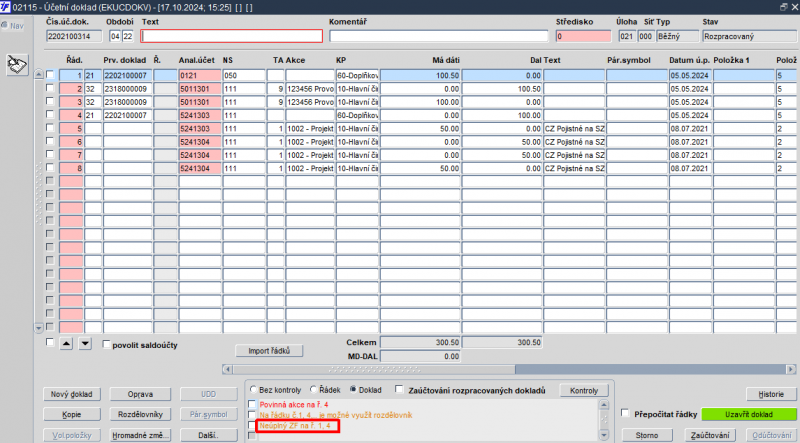Screen dimensions: 800x443
Task: Move row up with the up arrow button
Action: click(66, 343)
